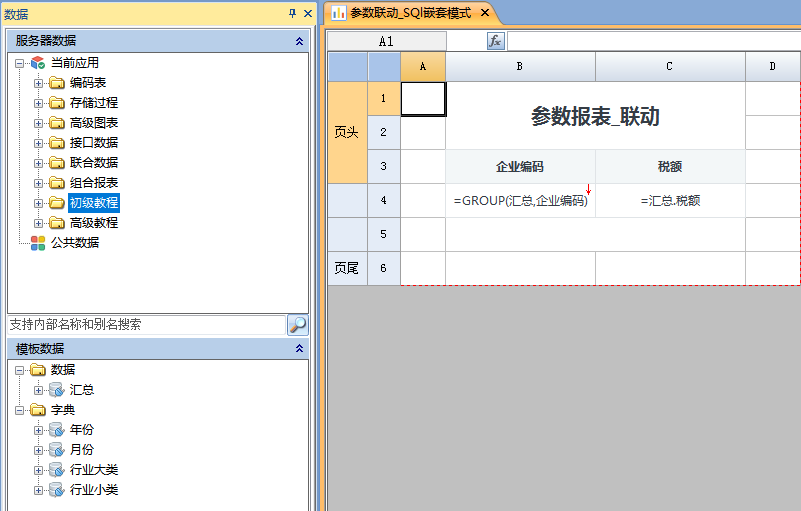The width and height of the screenshot is (801, 511).
Task: Select the 初级教程 tree item
Action: click(x=93, y=203)
